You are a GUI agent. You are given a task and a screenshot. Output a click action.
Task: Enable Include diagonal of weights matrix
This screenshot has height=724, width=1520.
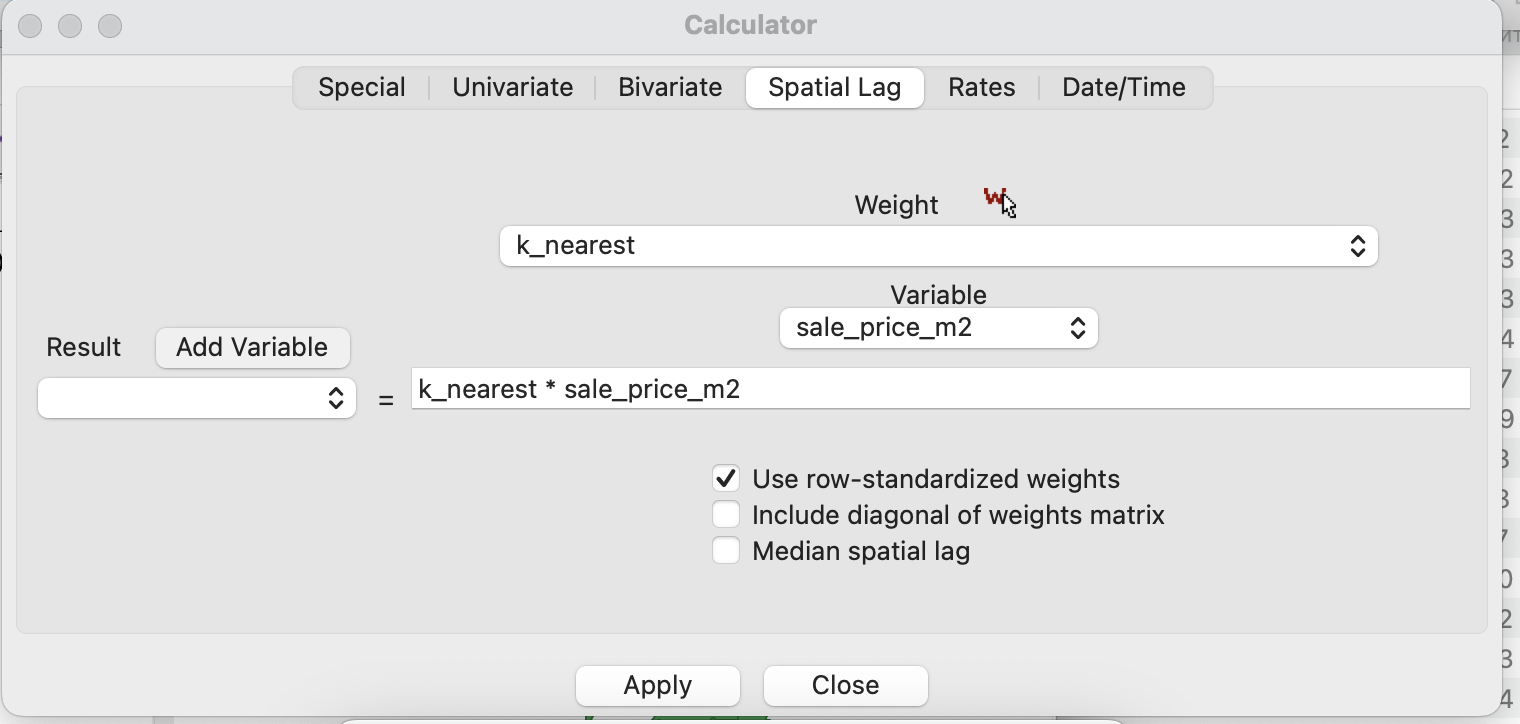pyautogui.click(x=726, y=515)
